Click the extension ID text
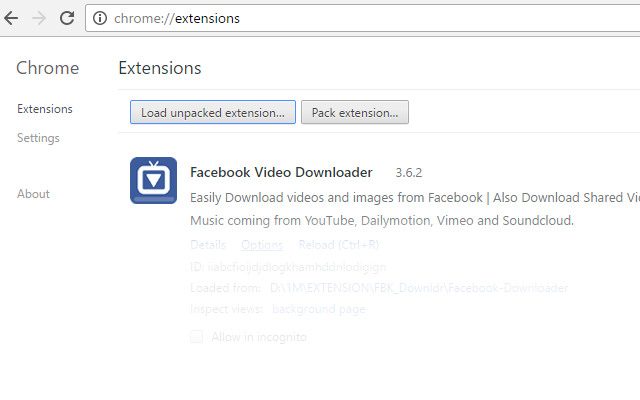 [x=288, y=267]
